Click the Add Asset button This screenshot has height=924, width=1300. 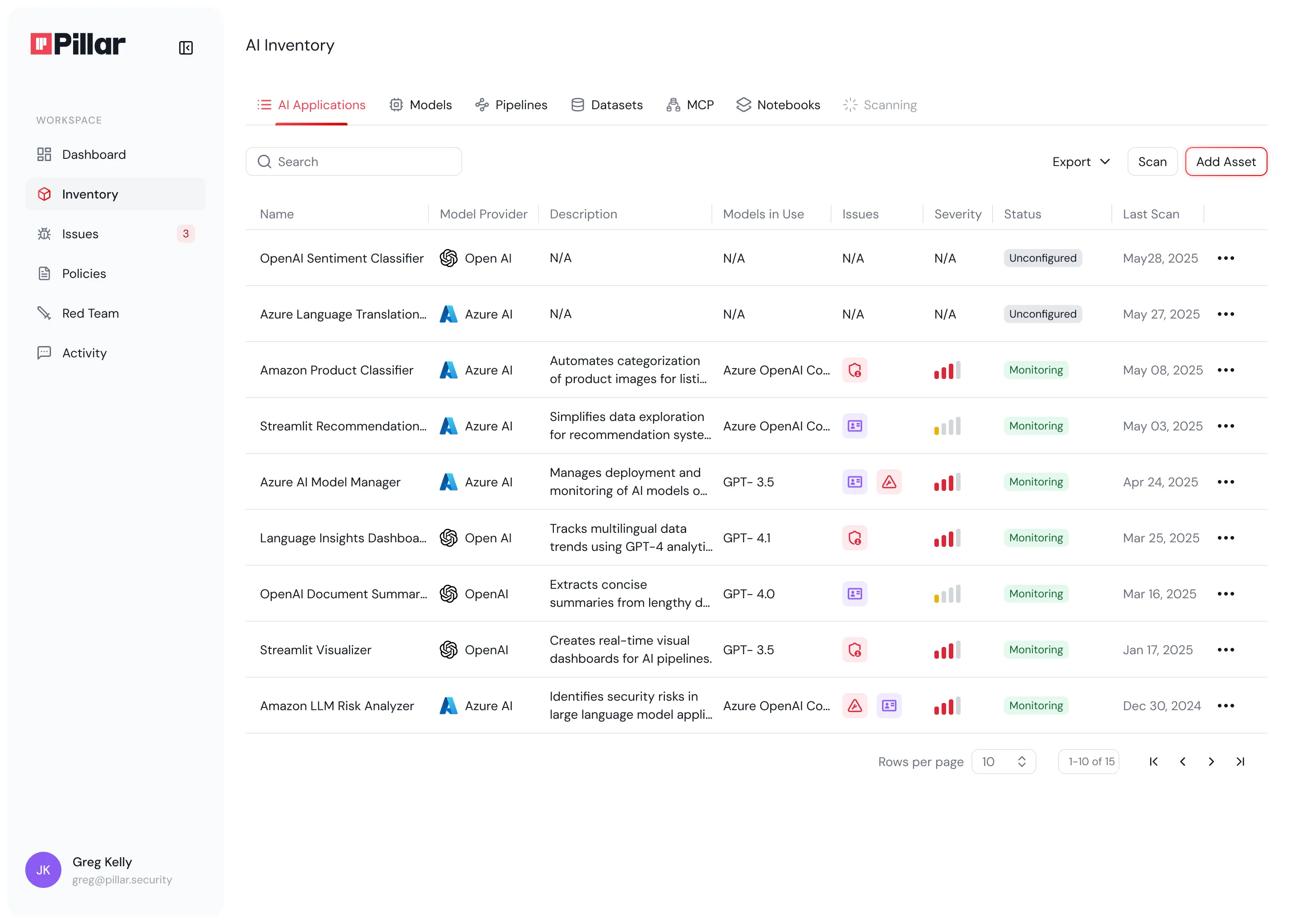click(1226, 162)
